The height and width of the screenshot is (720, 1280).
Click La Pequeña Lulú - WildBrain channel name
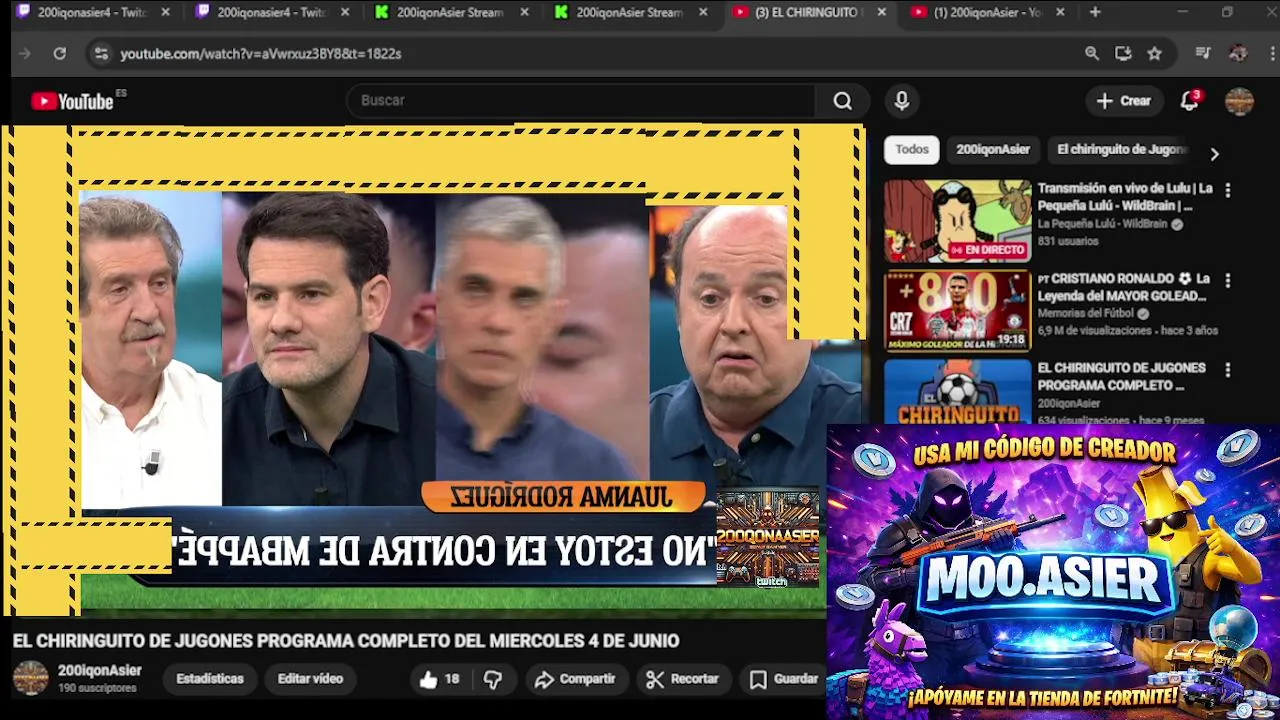[1102, 225]
